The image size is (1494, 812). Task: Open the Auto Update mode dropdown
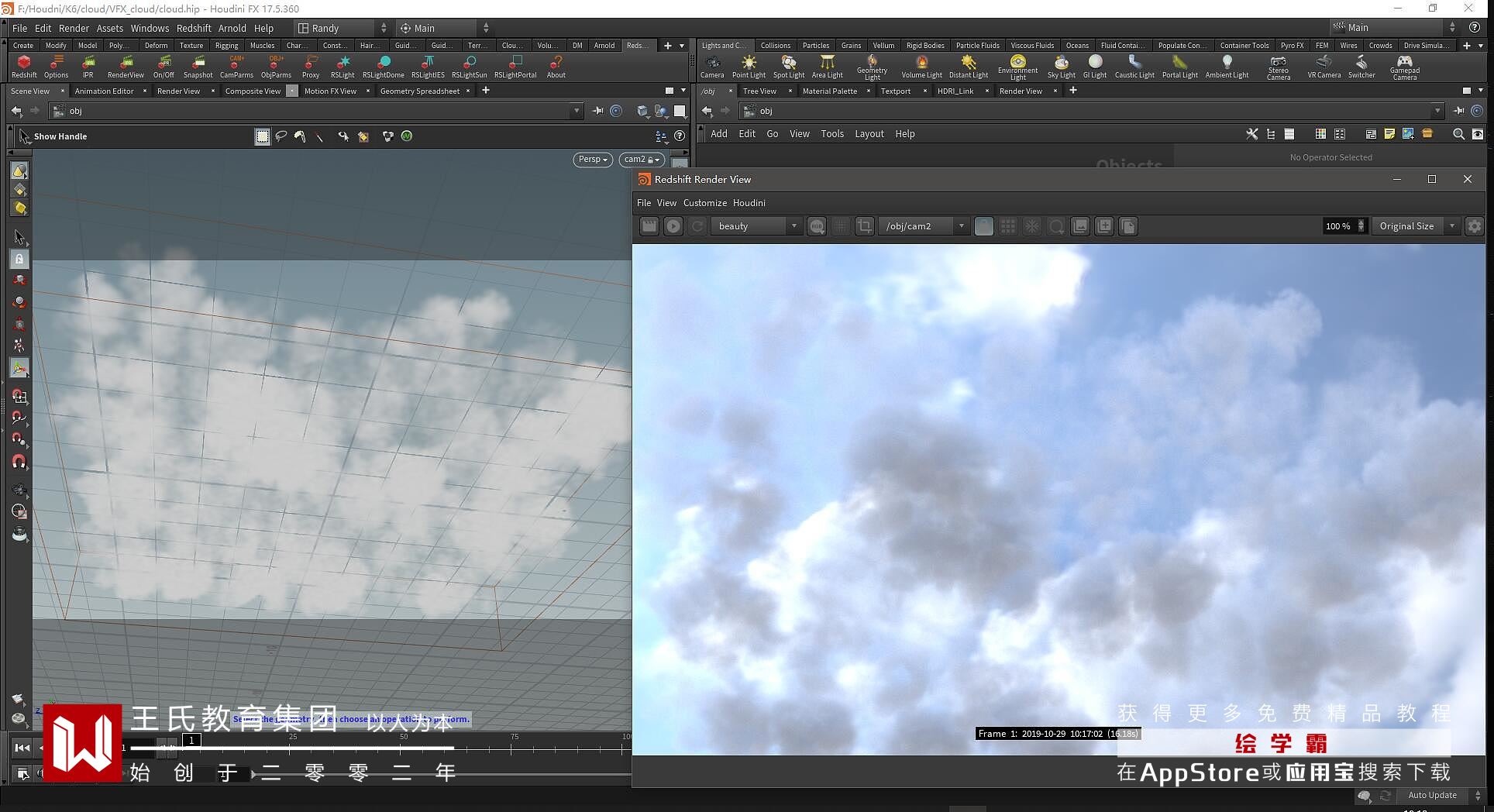[1443, 796]
